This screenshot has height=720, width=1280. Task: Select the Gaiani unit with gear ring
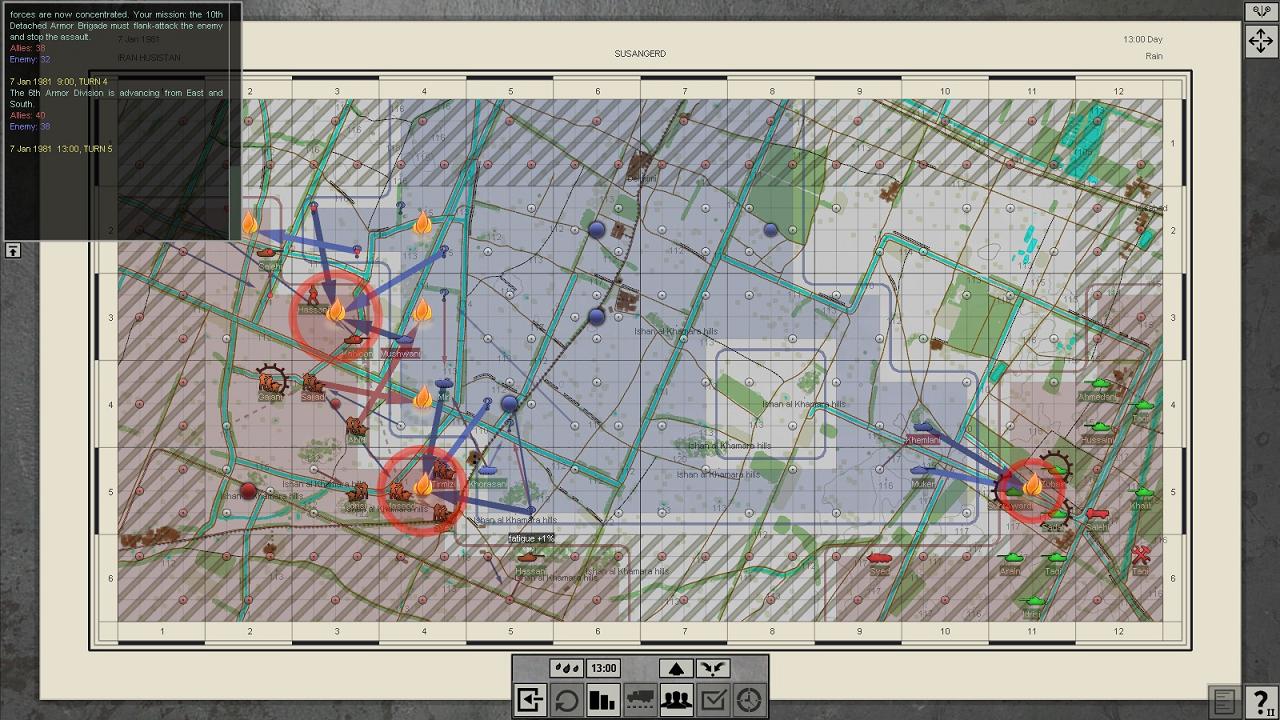pyautogui.click(x=270, y=382)
